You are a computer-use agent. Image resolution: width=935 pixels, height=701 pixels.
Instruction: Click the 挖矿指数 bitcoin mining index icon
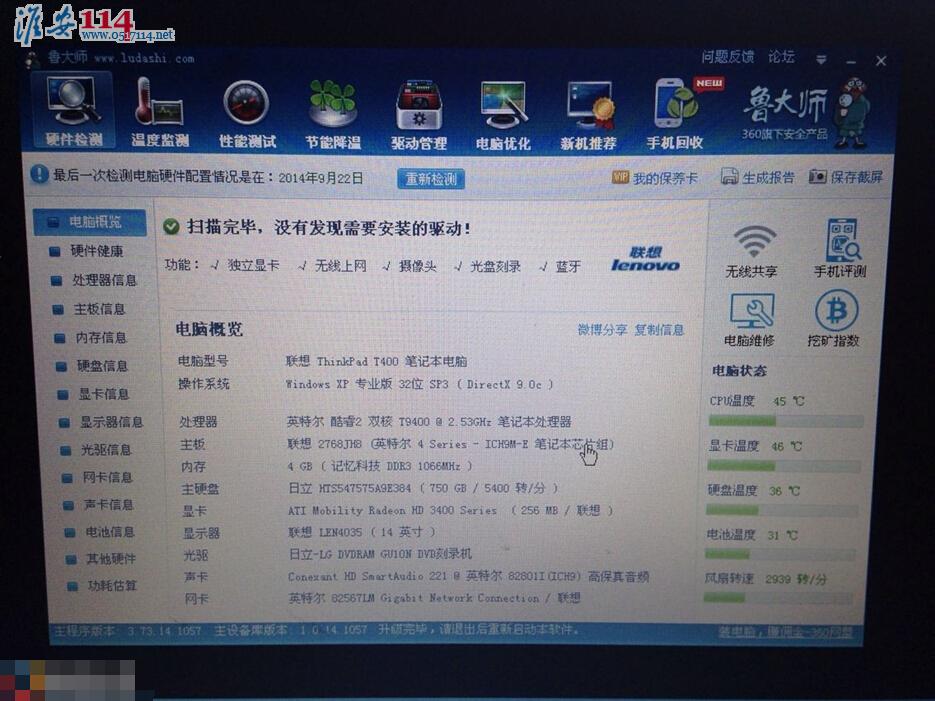pyautogui.click(x=834, y=320)
